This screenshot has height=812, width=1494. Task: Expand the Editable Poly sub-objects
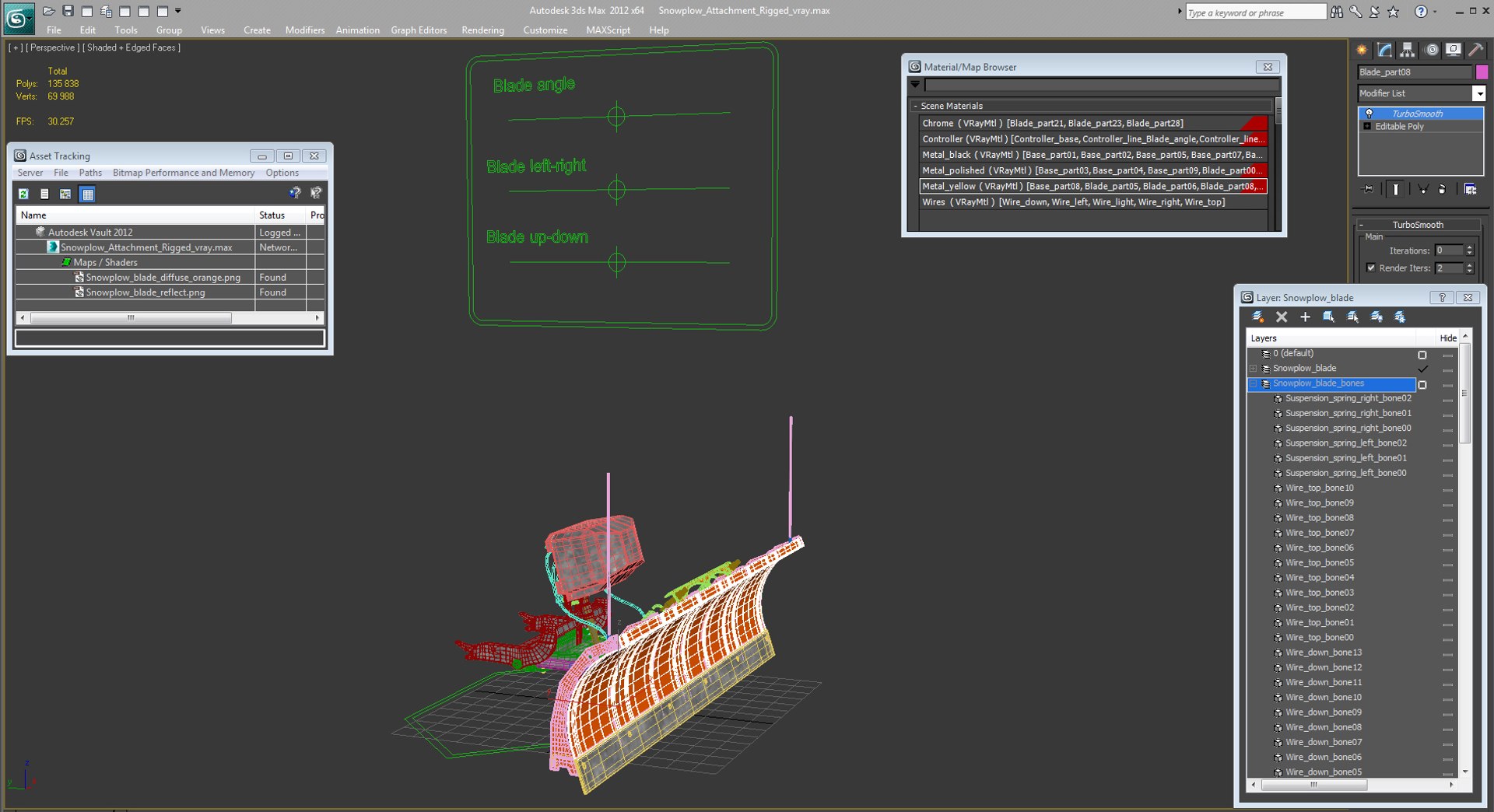[x=1367, y=126]
